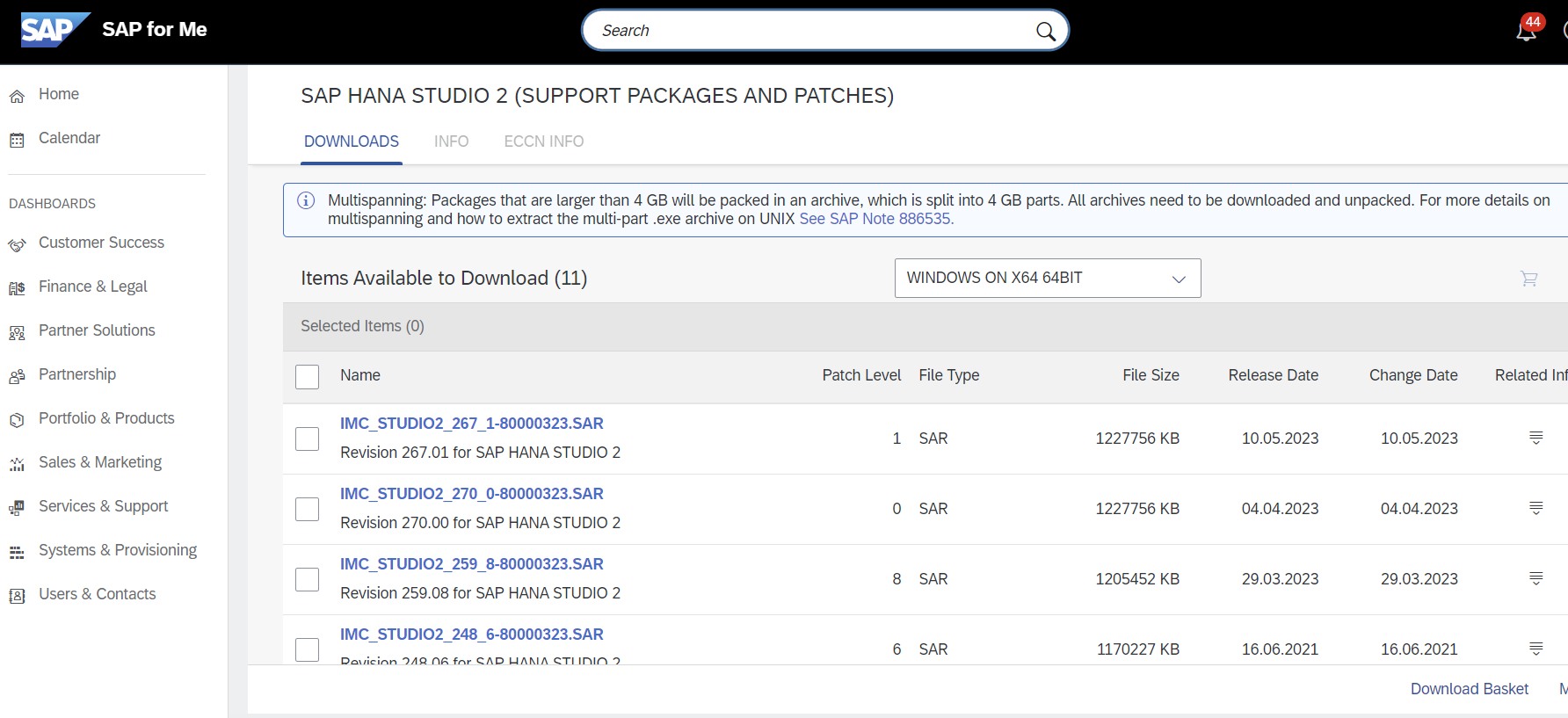Click the Portfolio & Products icon
Viewport: 1568px width, 718px height.
(x=17, y=420)
